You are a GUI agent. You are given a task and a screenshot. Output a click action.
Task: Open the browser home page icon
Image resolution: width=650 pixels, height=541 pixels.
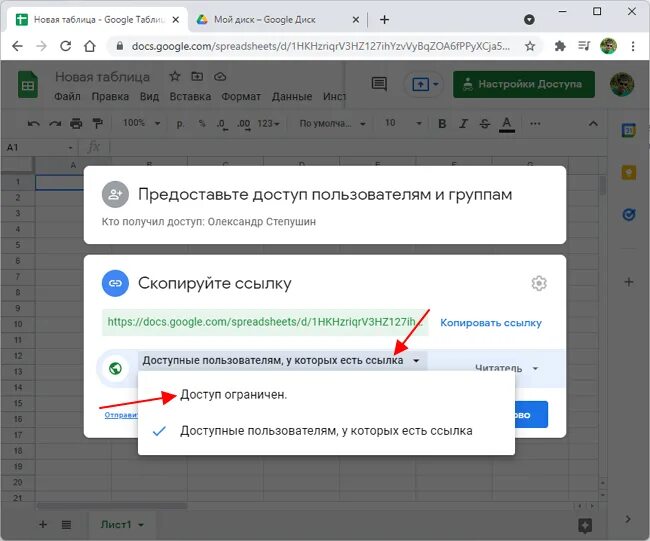click(x=90, y=46)
